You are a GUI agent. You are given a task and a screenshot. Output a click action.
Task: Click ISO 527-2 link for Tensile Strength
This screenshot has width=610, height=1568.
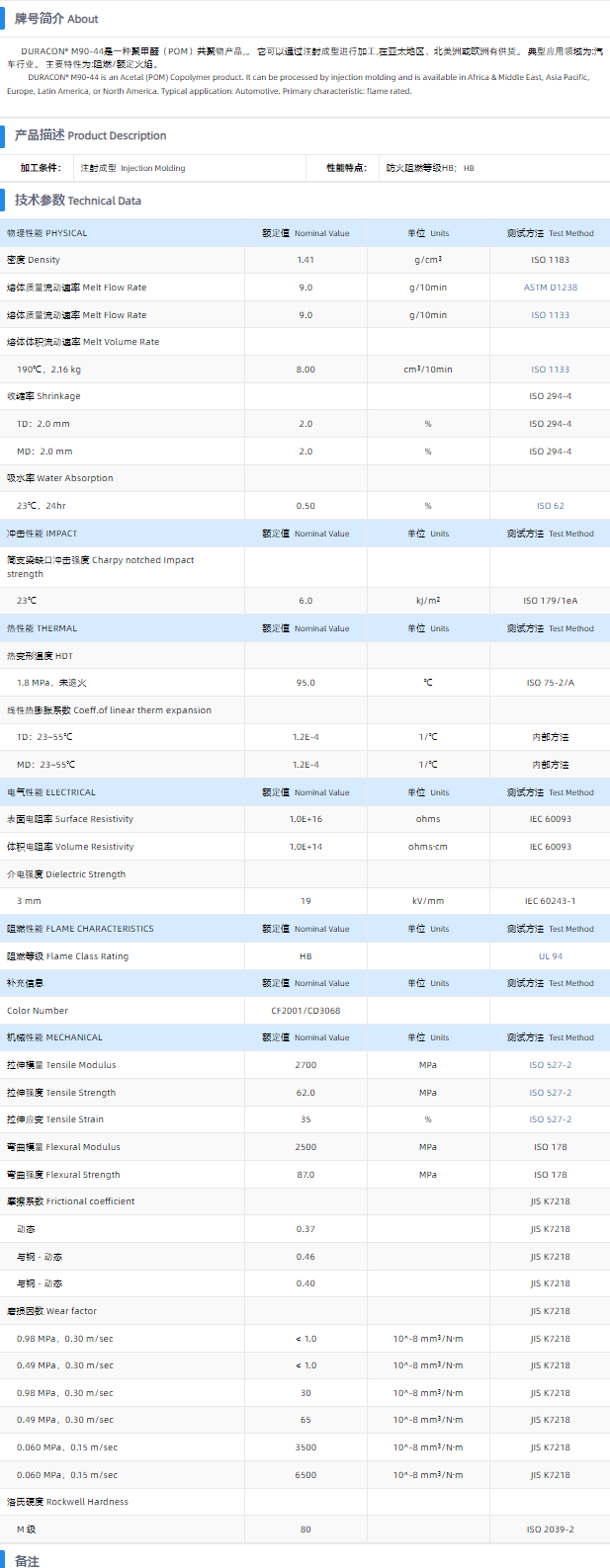[550, 1093]
